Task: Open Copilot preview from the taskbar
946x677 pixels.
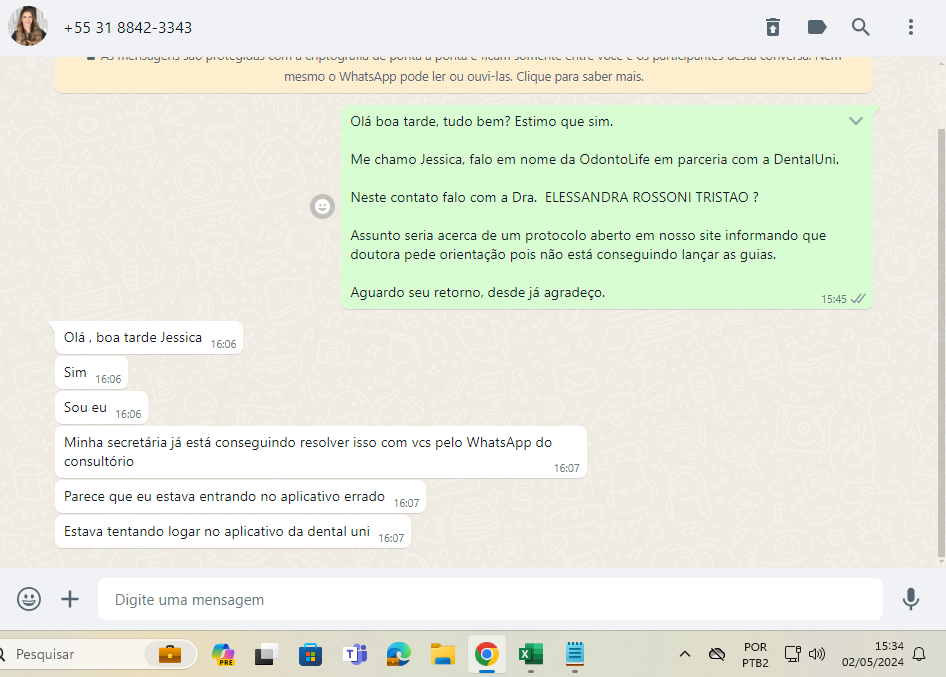Action: [x=223, y=654]
